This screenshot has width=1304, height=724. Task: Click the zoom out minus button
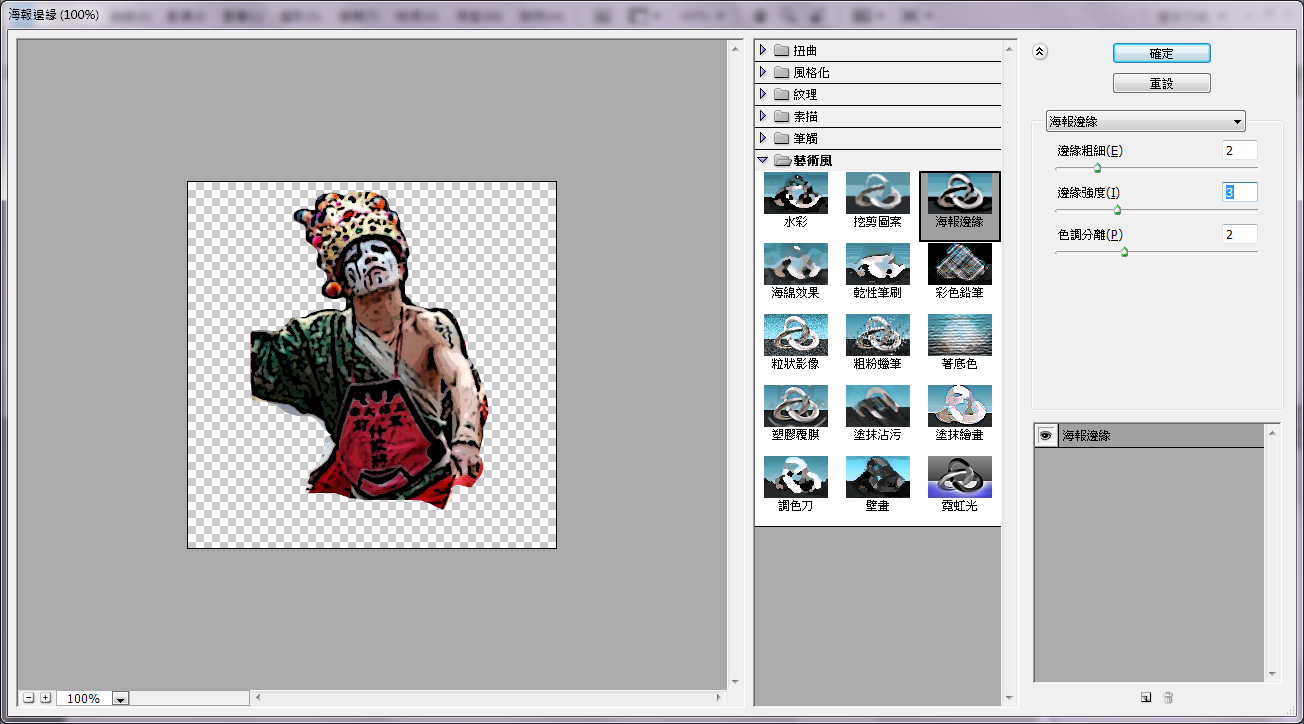coord(28,698)
